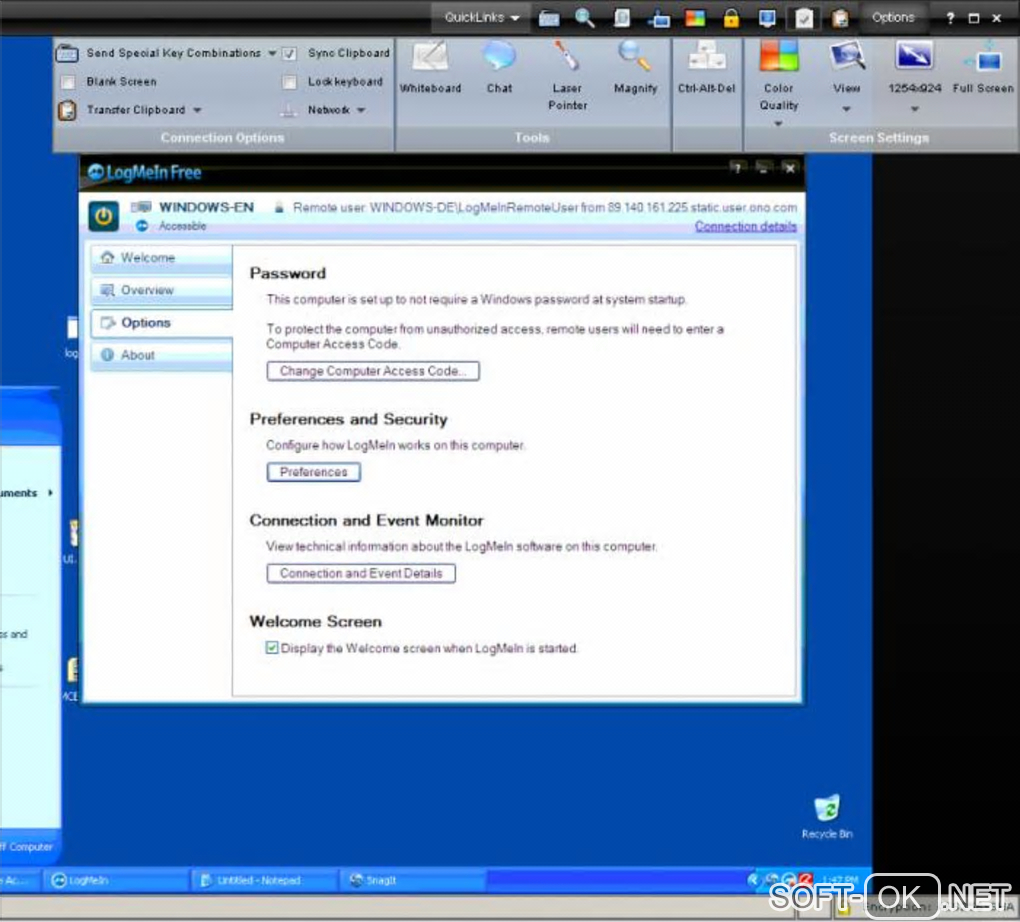Viewport: 1020px width, 922px height.
Task: Open the QuickLinks dropdown
Action: tap(481, 18)
